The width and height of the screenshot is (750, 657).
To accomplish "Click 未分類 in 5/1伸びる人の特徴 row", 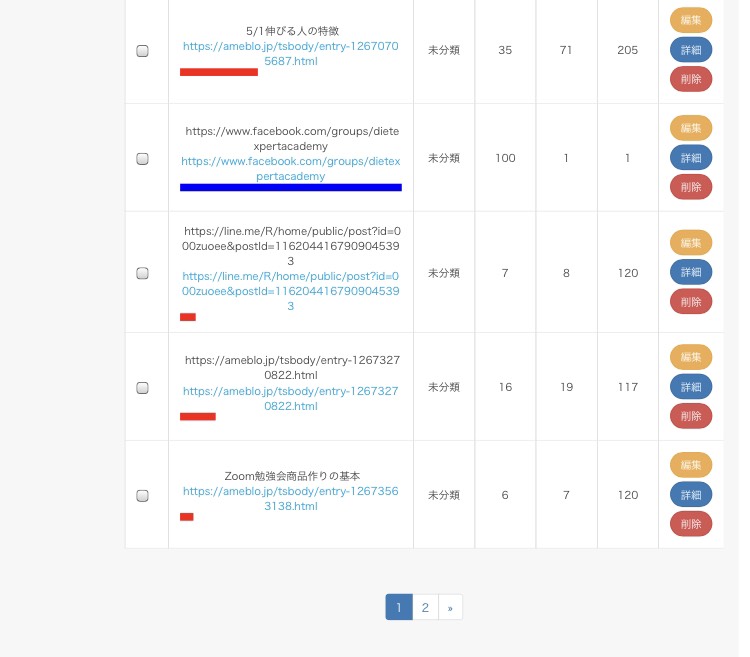I will click(x=444, y=50).
